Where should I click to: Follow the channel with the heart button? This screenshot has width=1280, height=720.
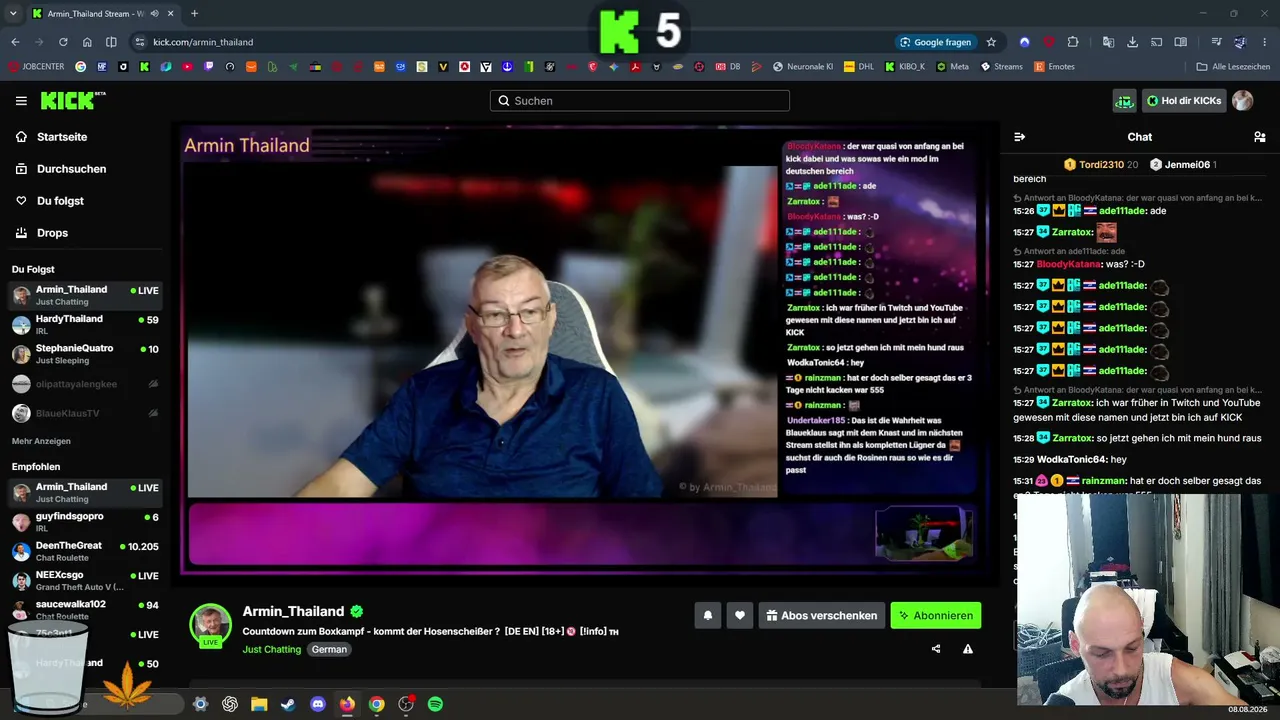[740, 616]
